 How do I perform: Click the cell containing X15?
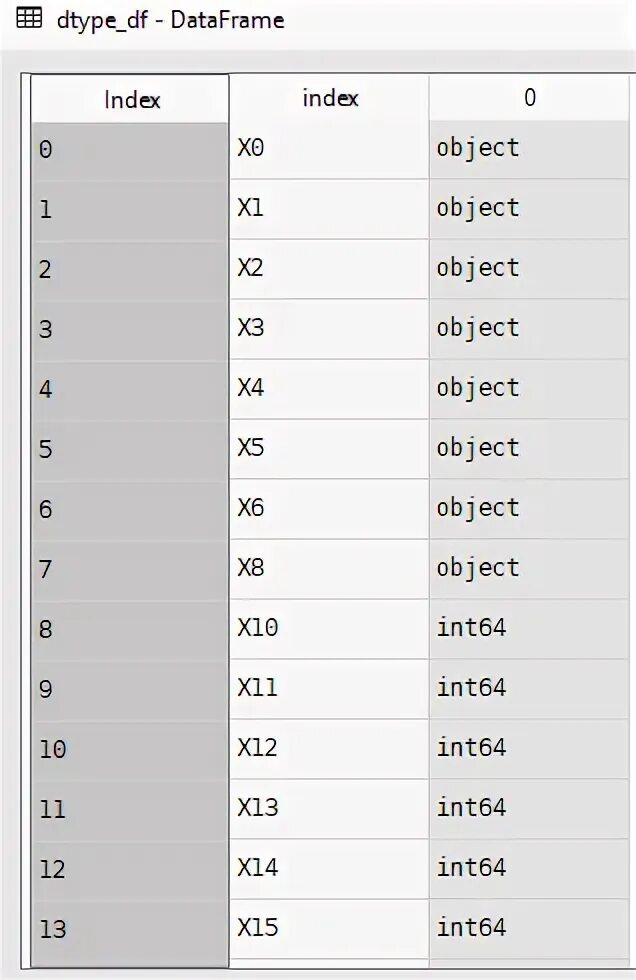[x=329, y=929]
